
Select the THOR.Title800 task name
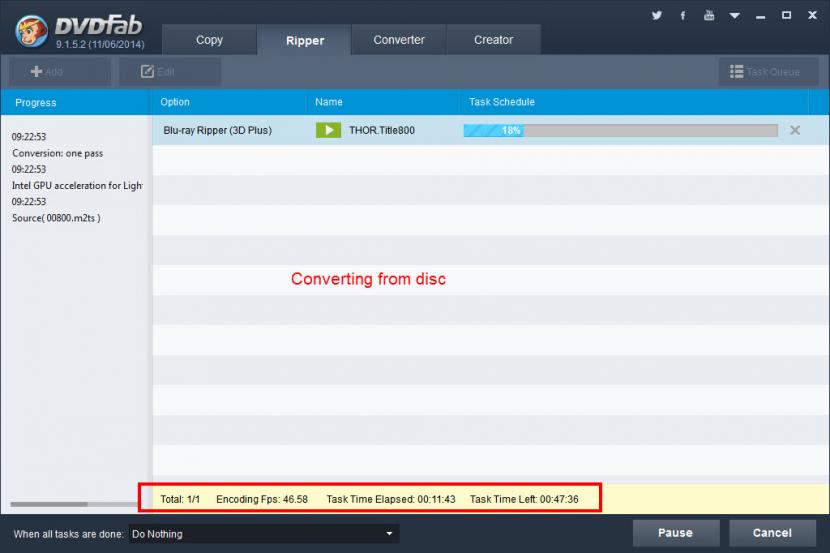click(x=382, y=130)
